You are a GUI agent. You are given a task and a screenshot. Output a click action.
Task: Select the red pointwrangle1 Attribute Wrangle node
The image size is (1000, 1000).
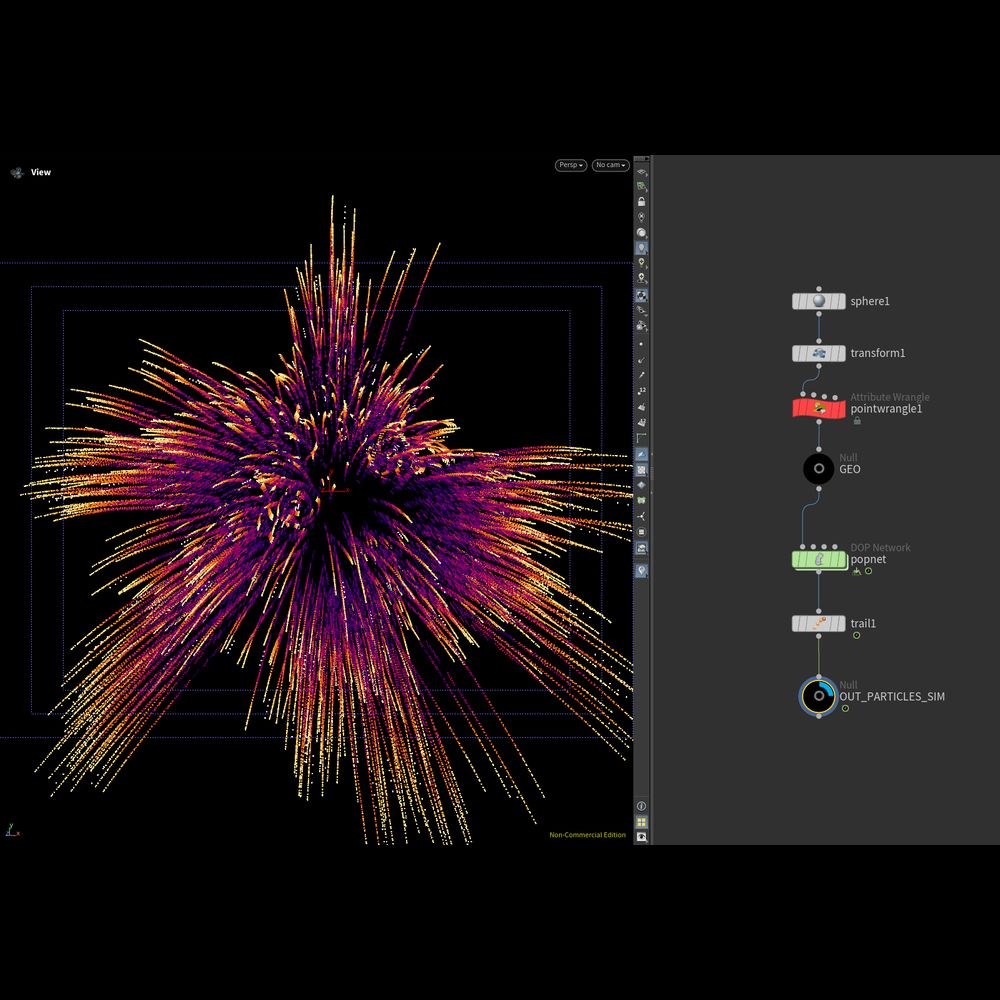[x=818, y=408]
